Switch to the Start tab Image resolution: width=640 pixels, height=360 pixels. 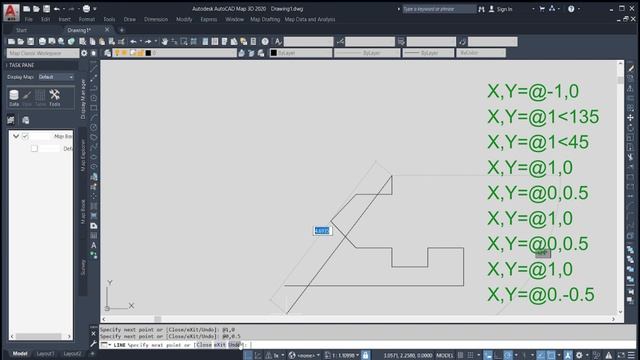click(22, 30)
